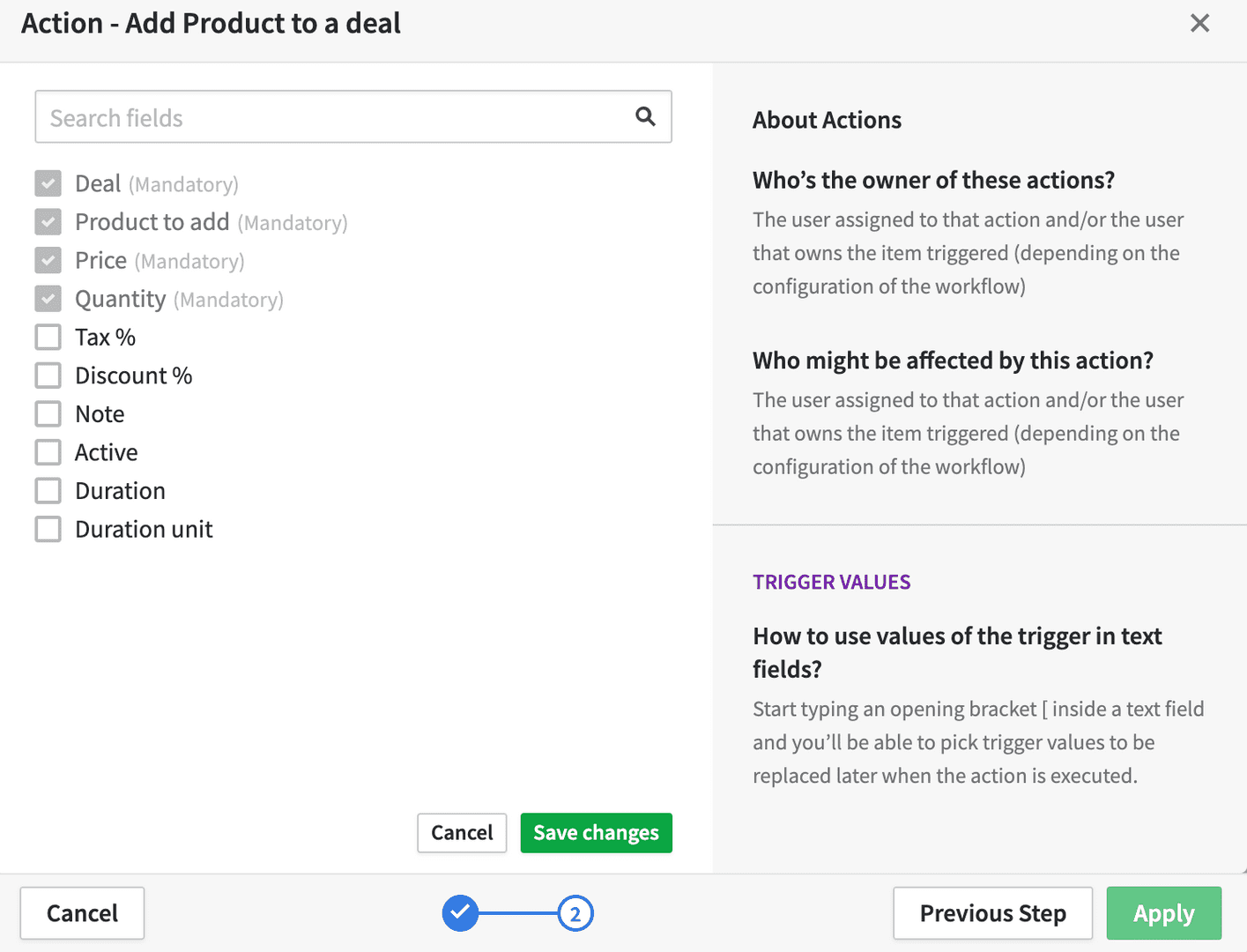Screen dimensions: 1247x952
Task: Click the mandatory Deal checkbox
Action: click(48, 183)
